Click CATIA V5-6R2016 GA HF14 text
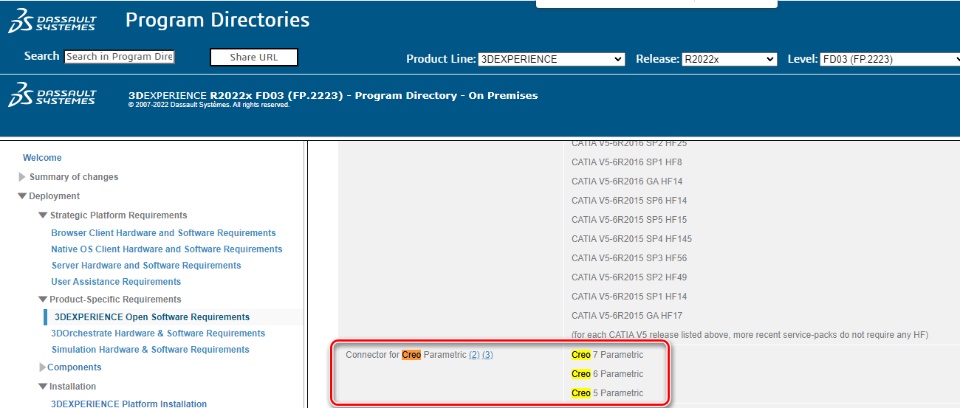Viewport: 960px width, 408px height. (x=627, y=181)
